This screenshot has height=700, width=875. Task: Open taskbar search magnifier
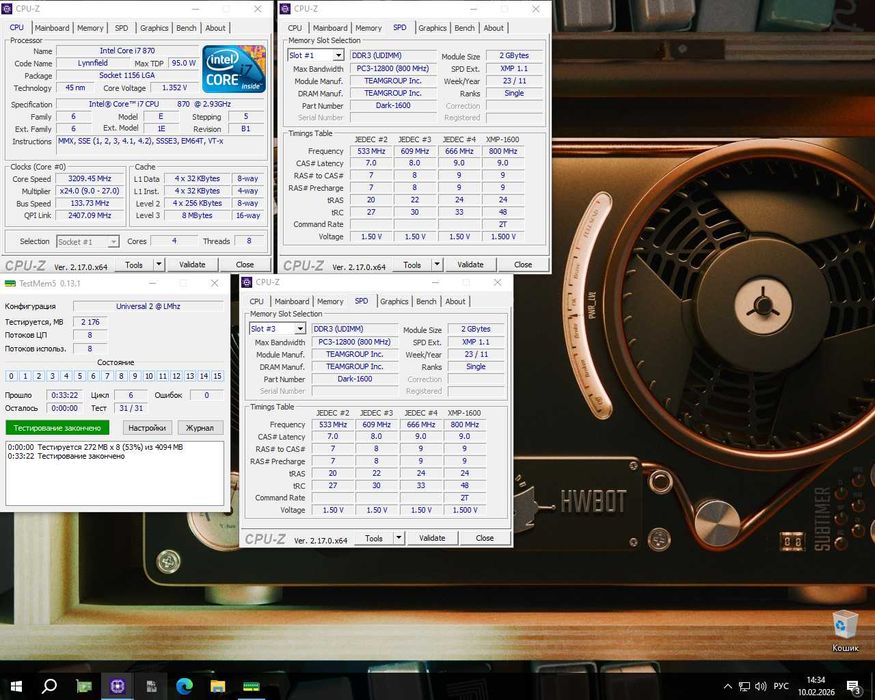(x=49, y=685)
